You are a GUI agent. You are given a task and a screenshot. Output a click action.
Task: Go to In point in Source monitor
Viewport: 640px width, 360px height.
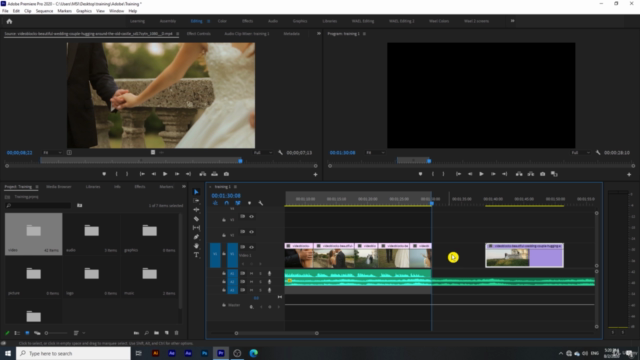[x=142, y=174]
